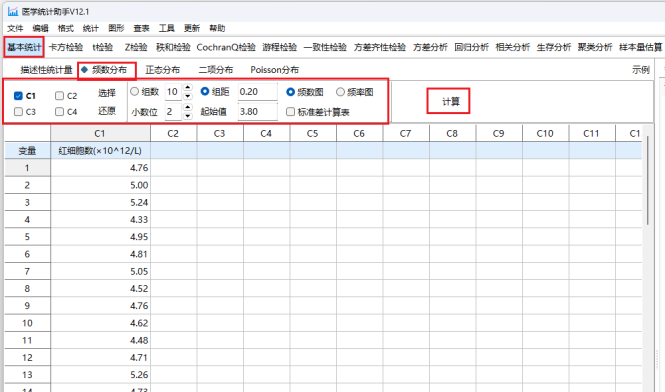Open the 统计 menu
665x392 pixels.
point(91,28)
